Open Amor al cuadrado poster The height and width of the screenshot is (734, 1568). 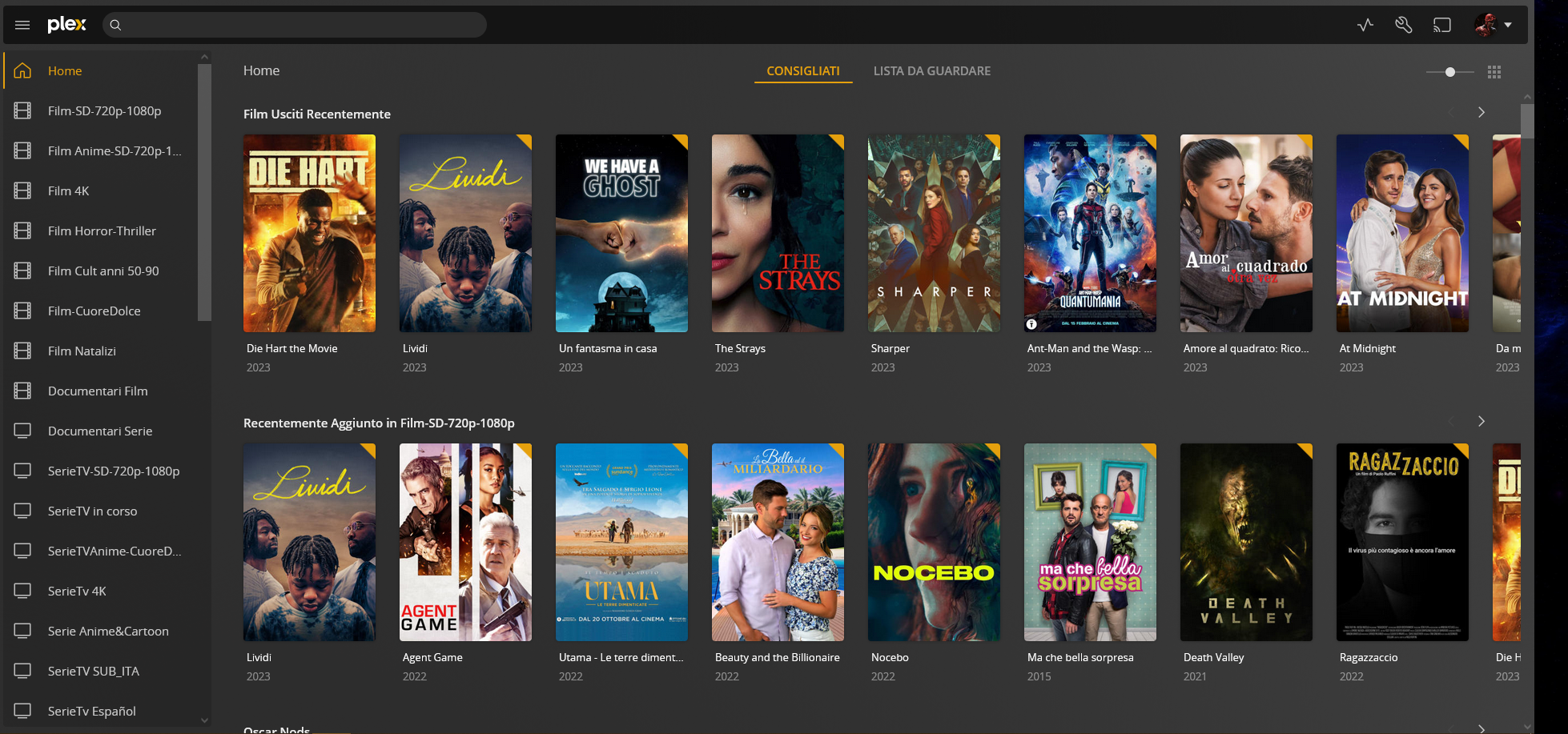click(x=1246, y=233)
